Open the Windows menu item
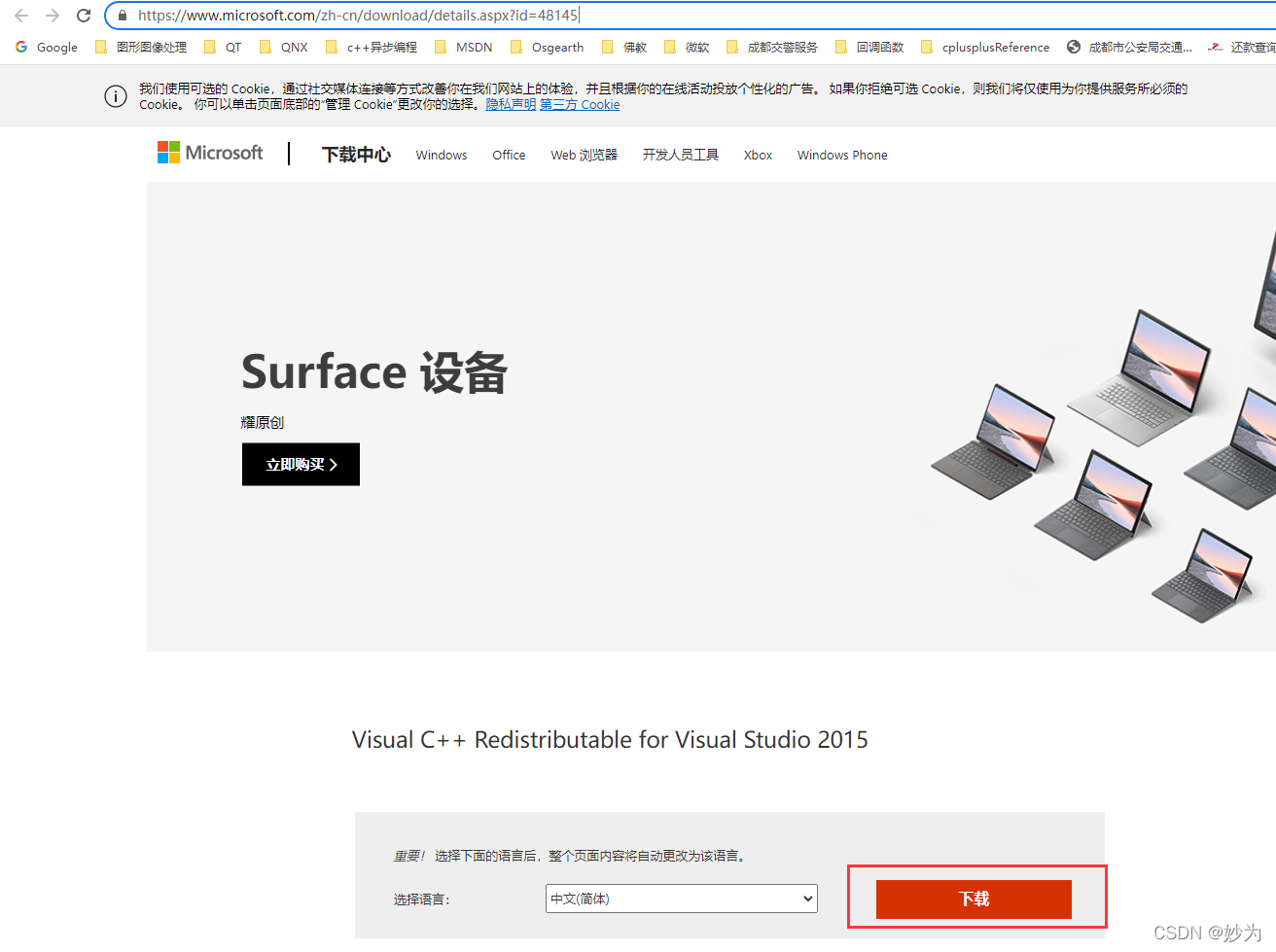Viewport: 1276px width, 952px height. (x=442, y=156)
